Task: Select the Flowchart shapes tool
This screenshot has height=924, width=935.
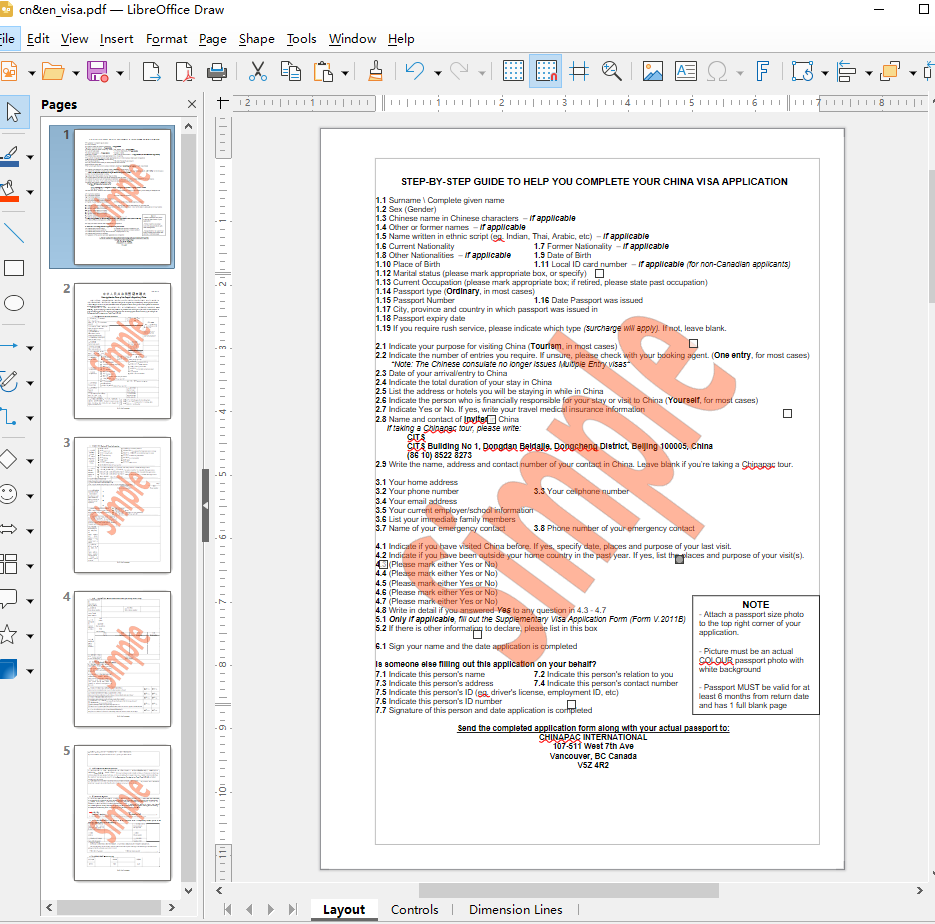Action: pos(11,564)
